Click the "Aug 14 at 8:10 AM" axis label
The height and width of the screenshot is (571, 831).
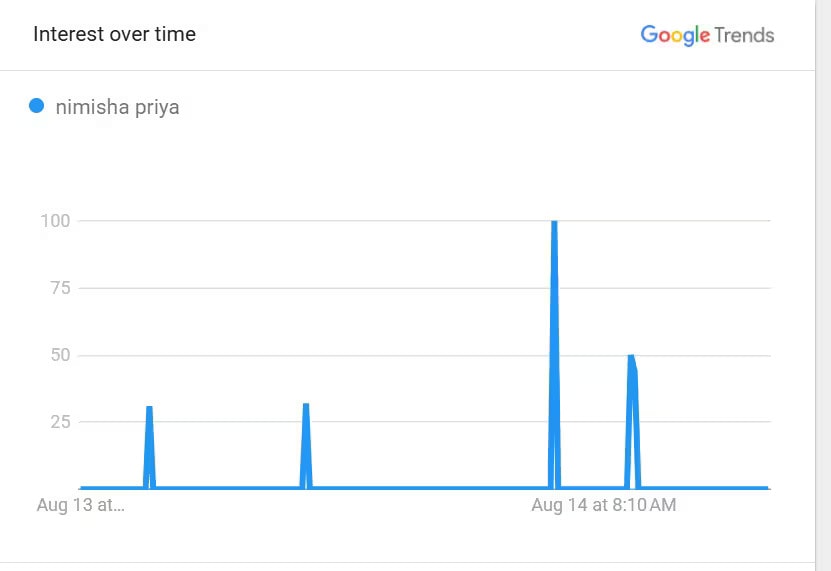603,505
